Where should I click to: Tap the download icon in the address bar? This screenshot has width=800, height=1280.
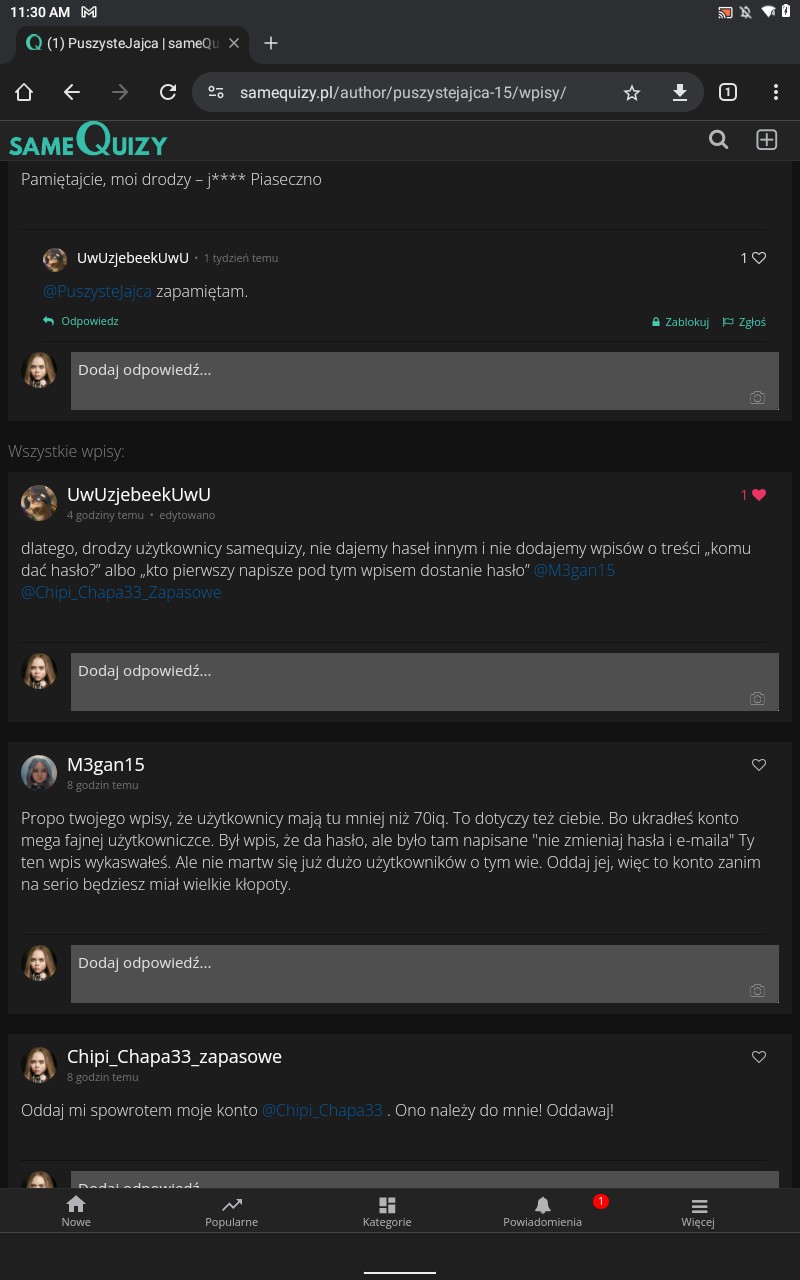(x=680, y=93)
